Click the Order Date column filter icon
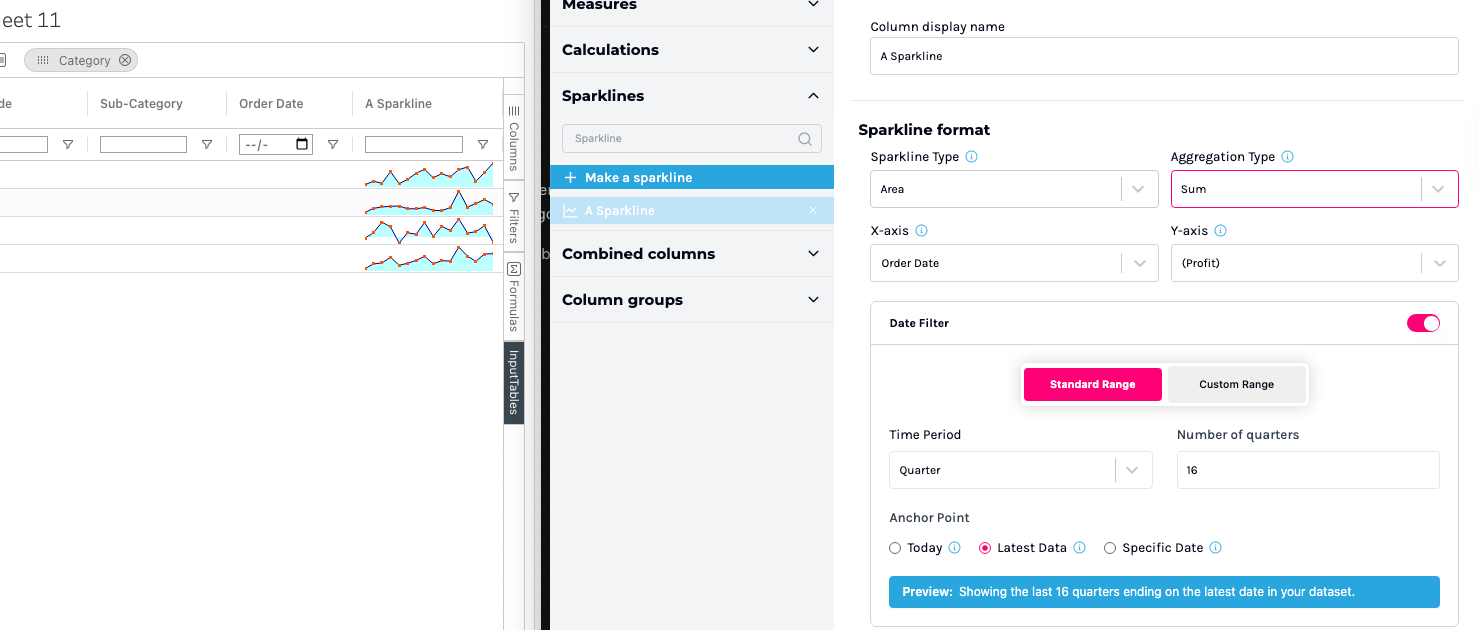Screen dimensions: 1478x630 coord(333,145)
